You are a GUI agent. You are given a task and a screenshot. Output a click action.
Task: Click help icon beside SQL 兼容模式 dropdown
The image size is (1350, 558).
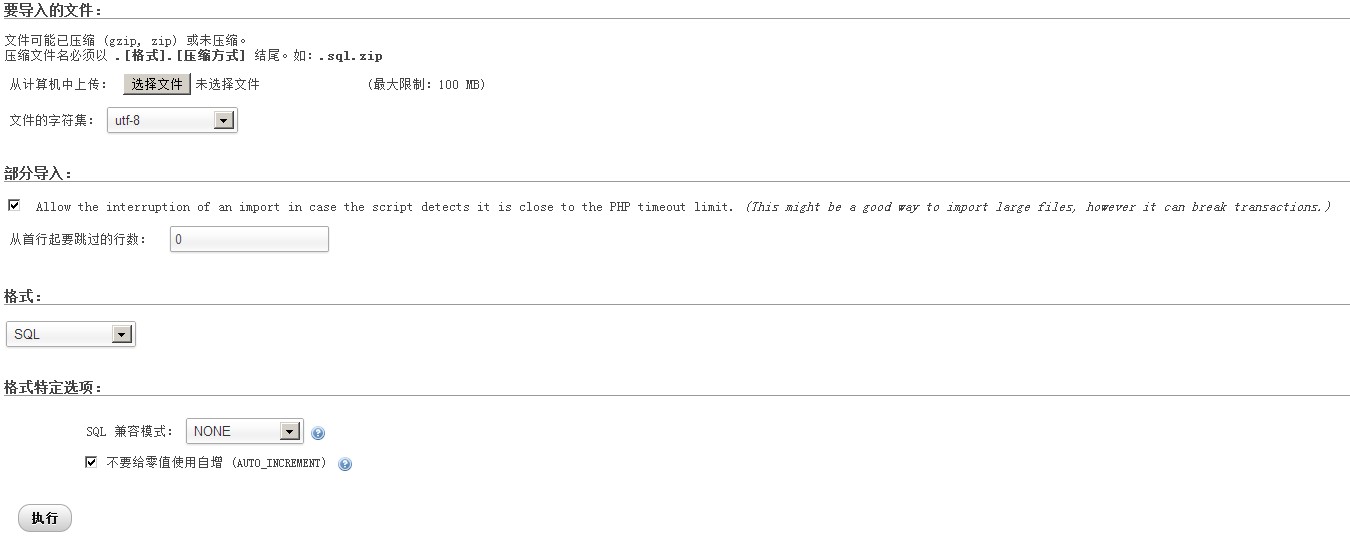(x=318, y=433)
